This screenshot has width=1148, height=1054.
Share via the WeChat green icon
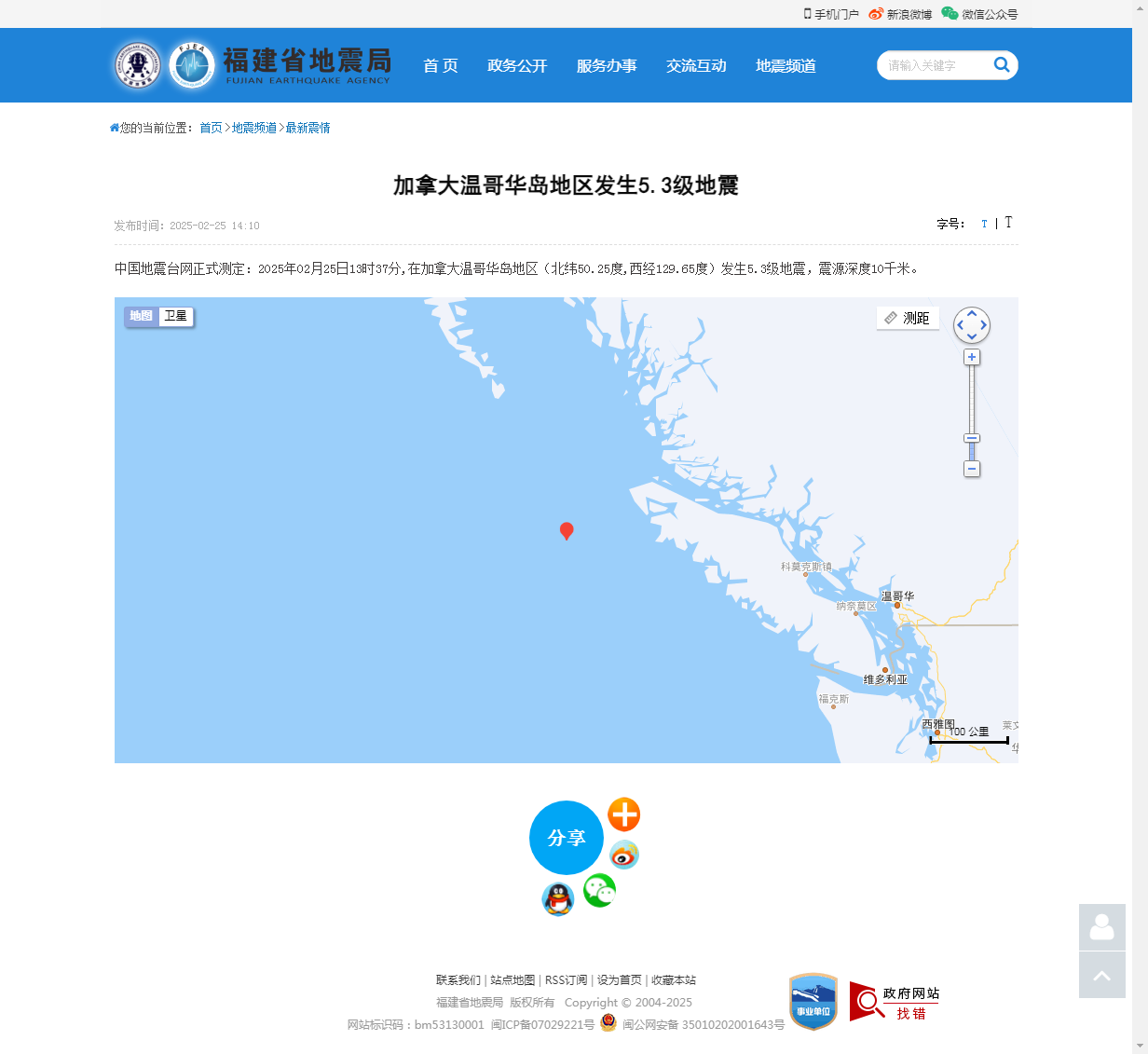pyautogui.click(x=599, y=890)
